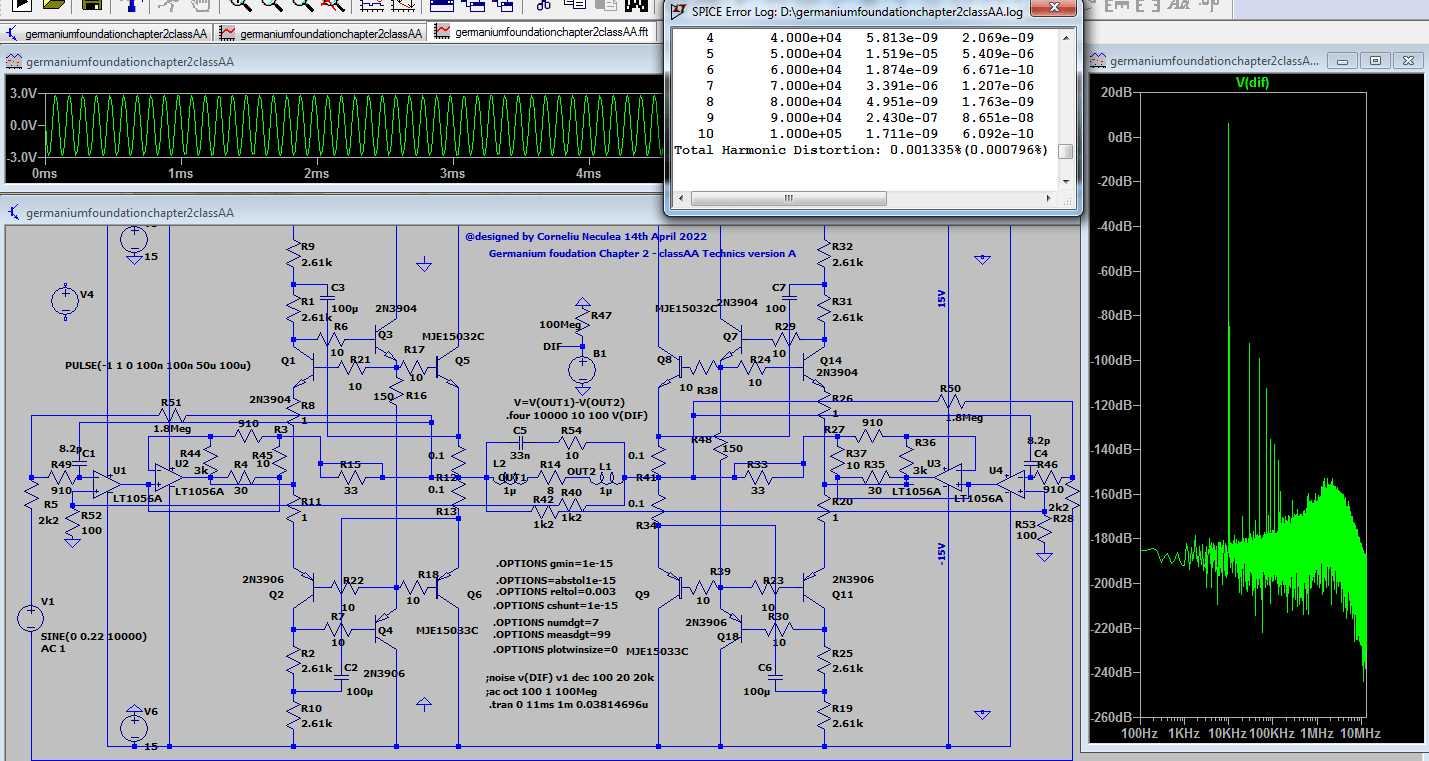Select the zoom fit magnifier with red X
The image size is (1429, 761).
coord(333,5)
